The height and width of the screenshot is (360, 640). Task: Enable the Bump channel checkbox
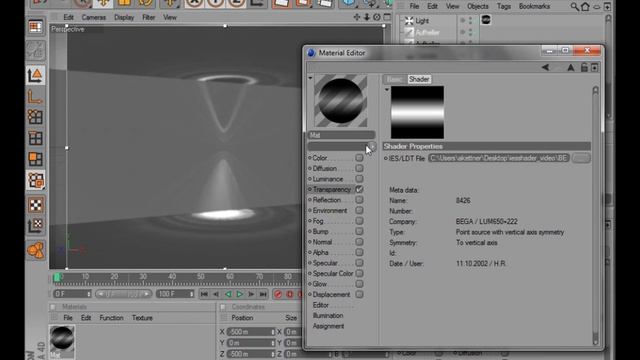coord(359,231)
